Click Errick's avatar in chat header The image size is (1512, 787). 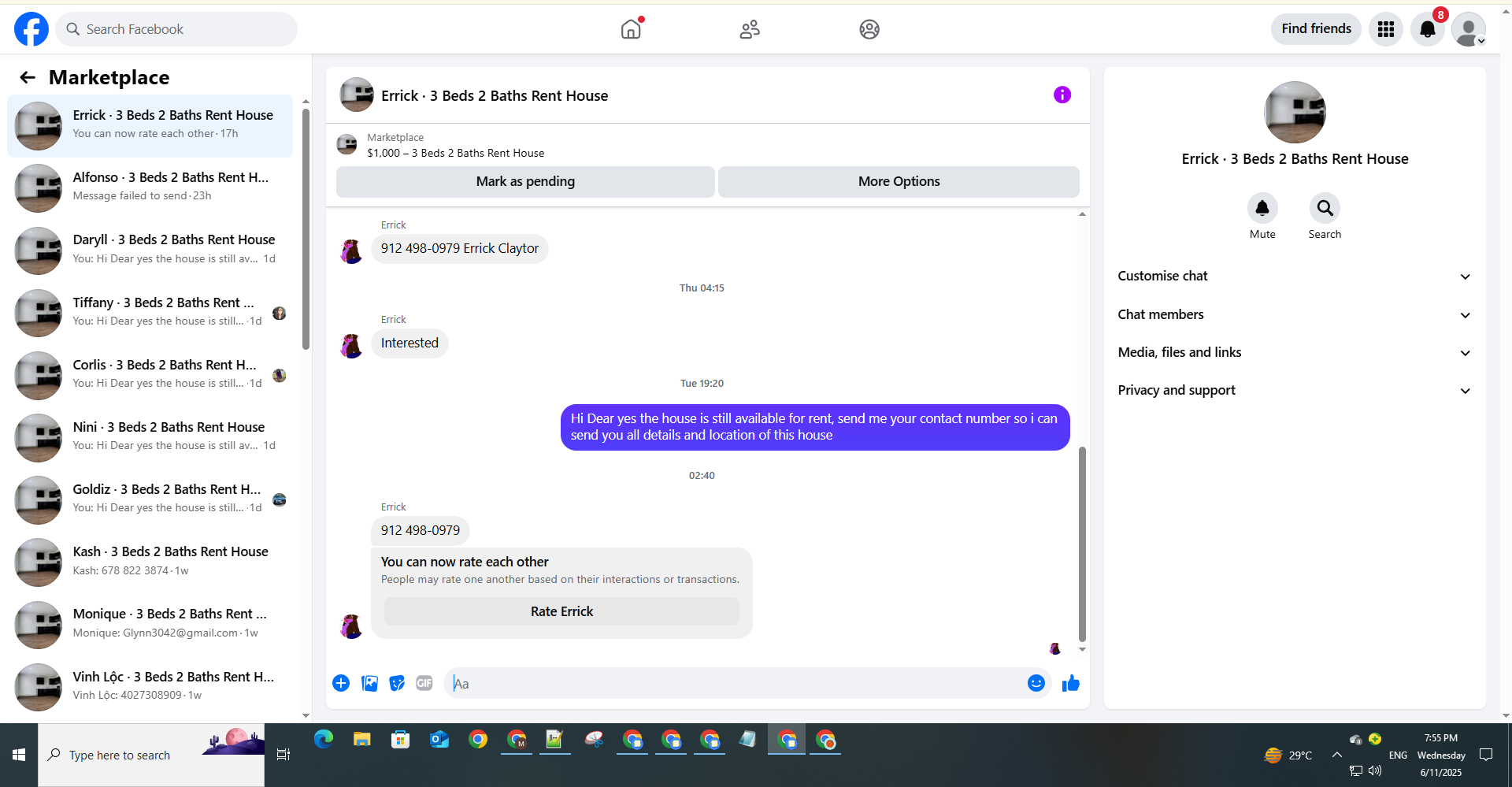click(x=357, y=95)
